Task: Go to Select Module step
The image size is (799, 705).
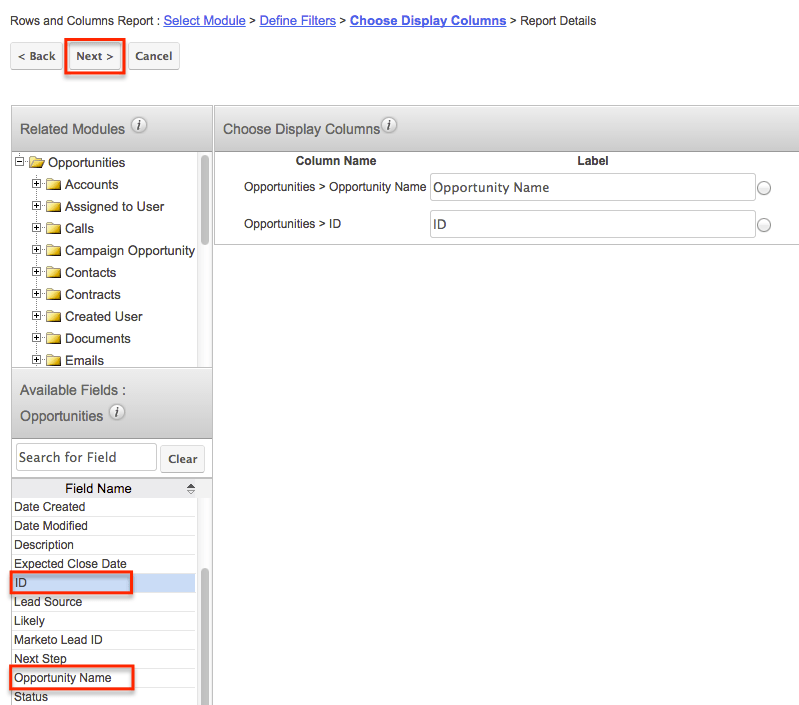Action: pos(204,21)
